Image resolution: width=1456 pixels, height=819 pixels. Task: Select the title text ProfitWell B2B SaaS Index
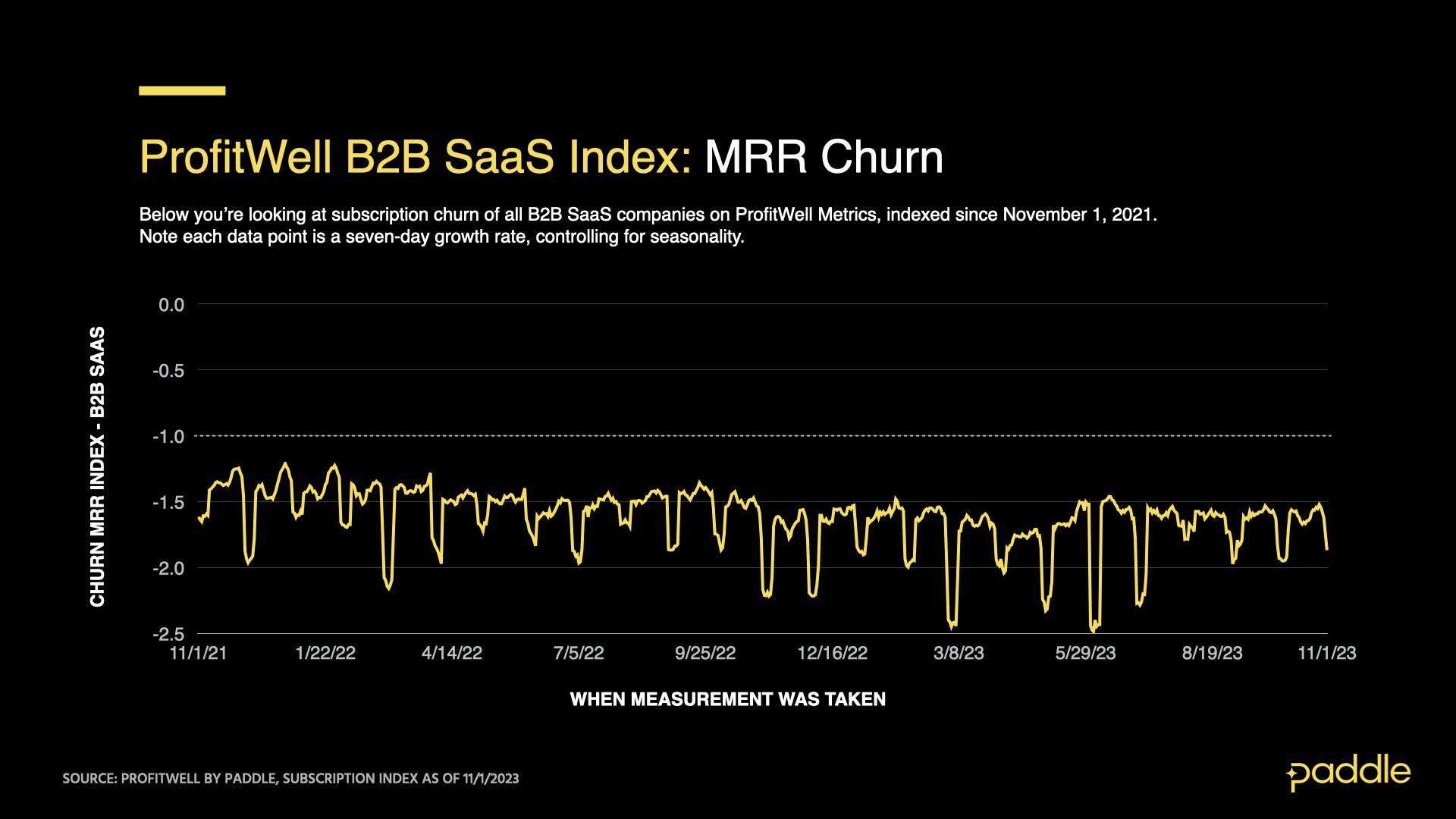click(x=417, y=157)
